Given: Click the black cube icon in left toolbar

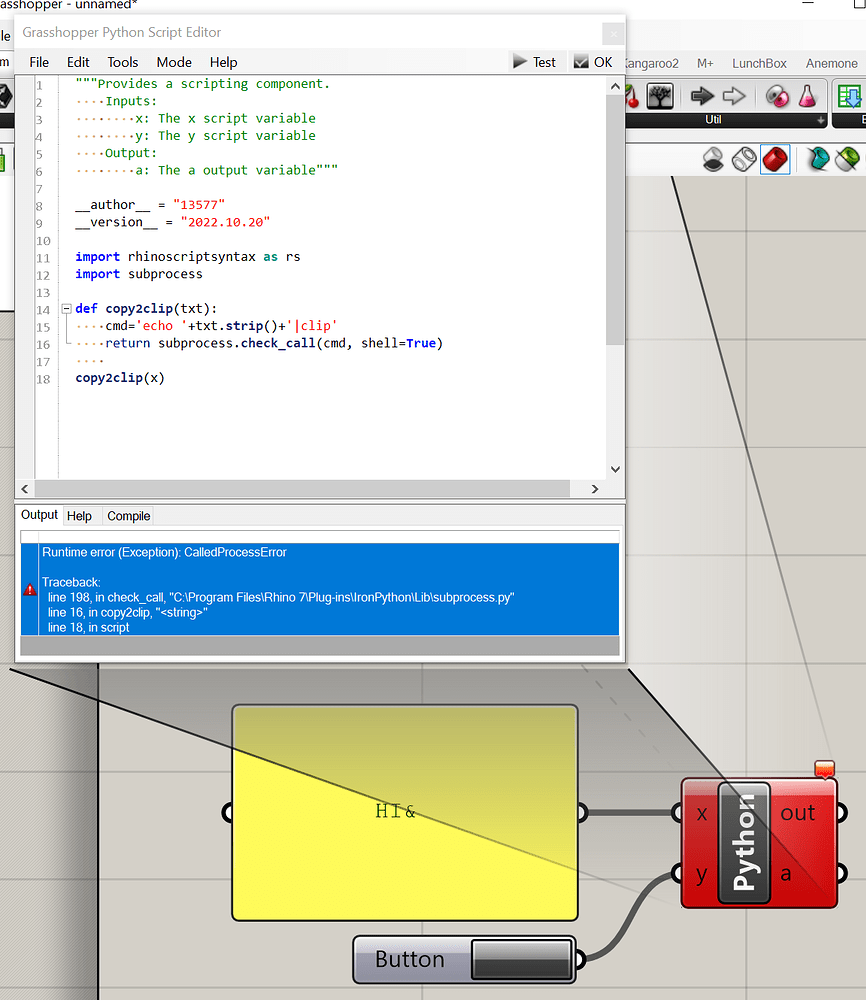Looking at the screenshot, I should click(x=5, y=97).
